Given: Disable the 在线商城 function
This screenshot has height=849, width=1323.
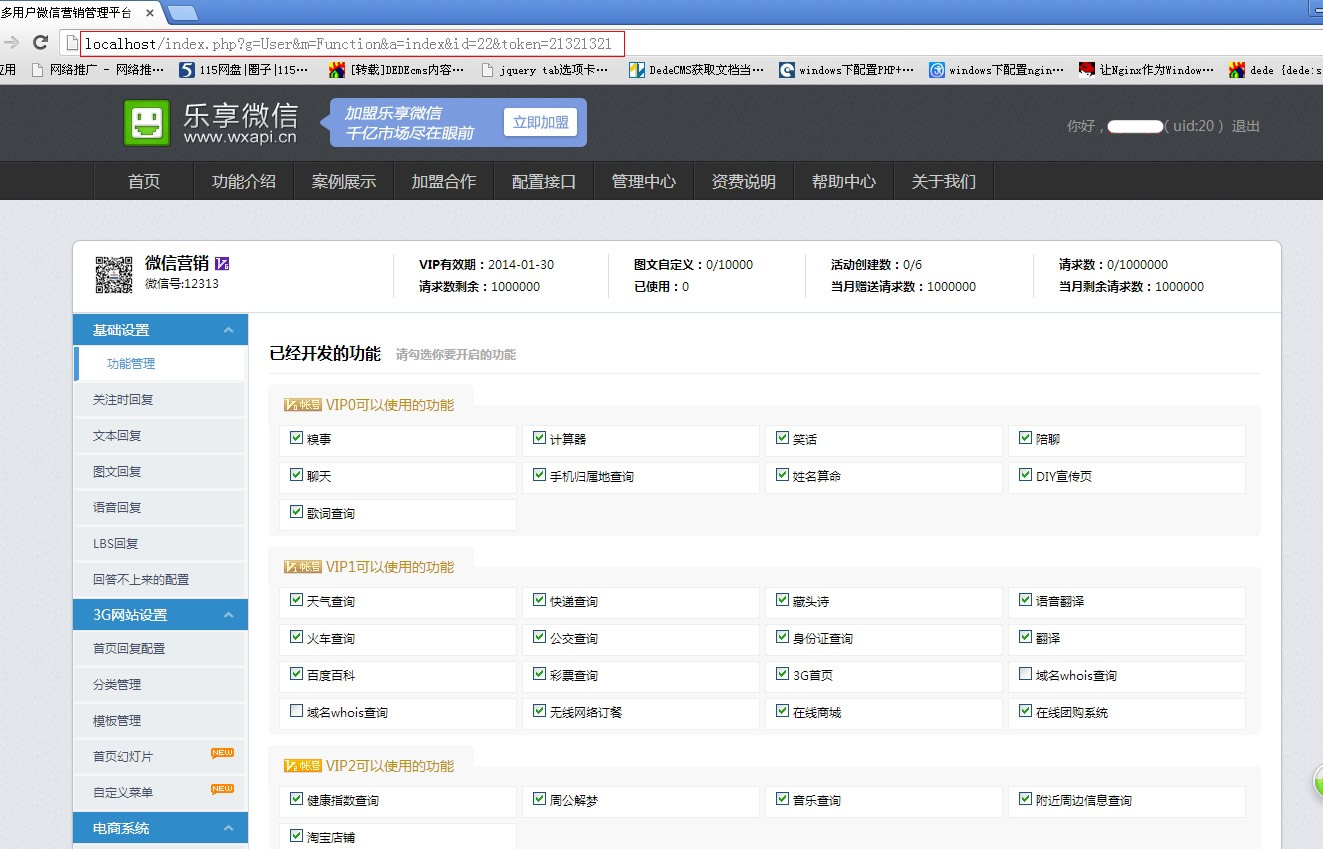Looking at the screenshot, I should click(783, 711).
